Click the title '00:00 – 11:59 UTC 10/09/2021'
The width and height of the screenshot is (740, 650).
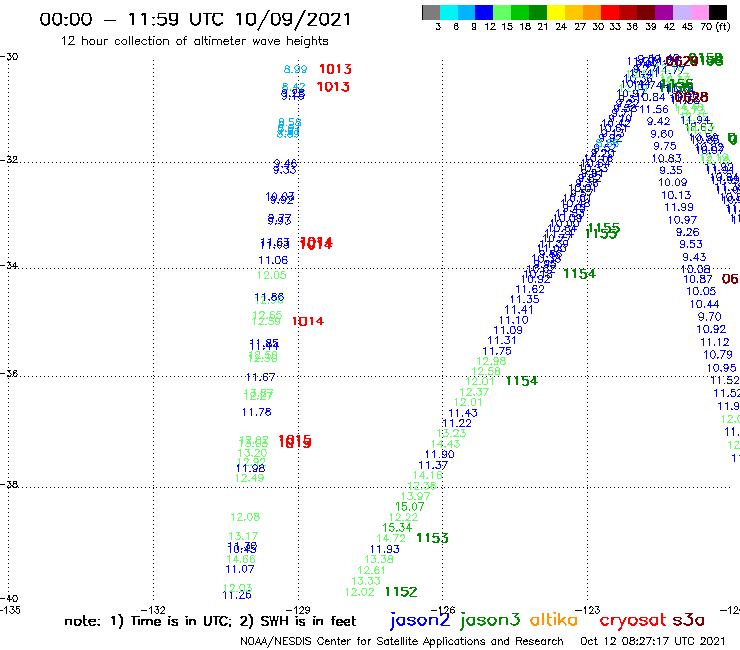coord(195,19)
